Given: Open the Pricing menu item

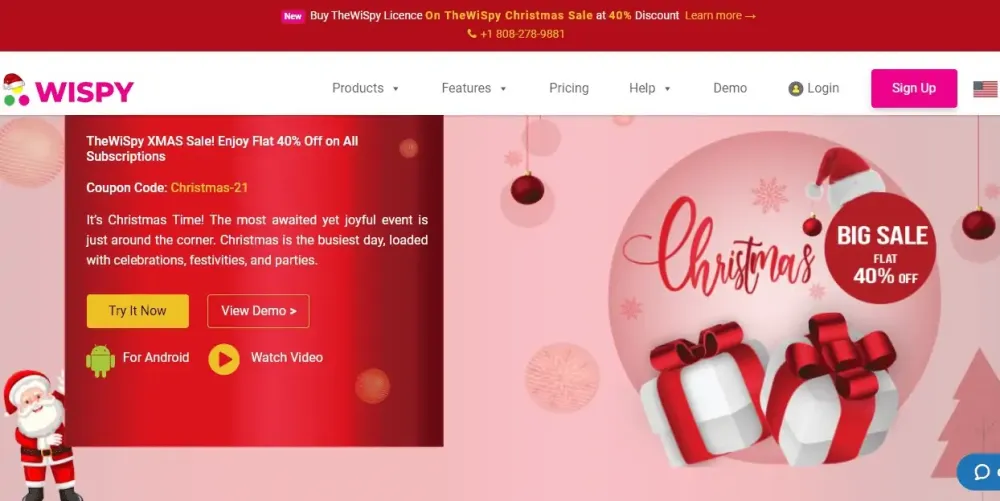Looking at the screenshot, I should (569, 88).
